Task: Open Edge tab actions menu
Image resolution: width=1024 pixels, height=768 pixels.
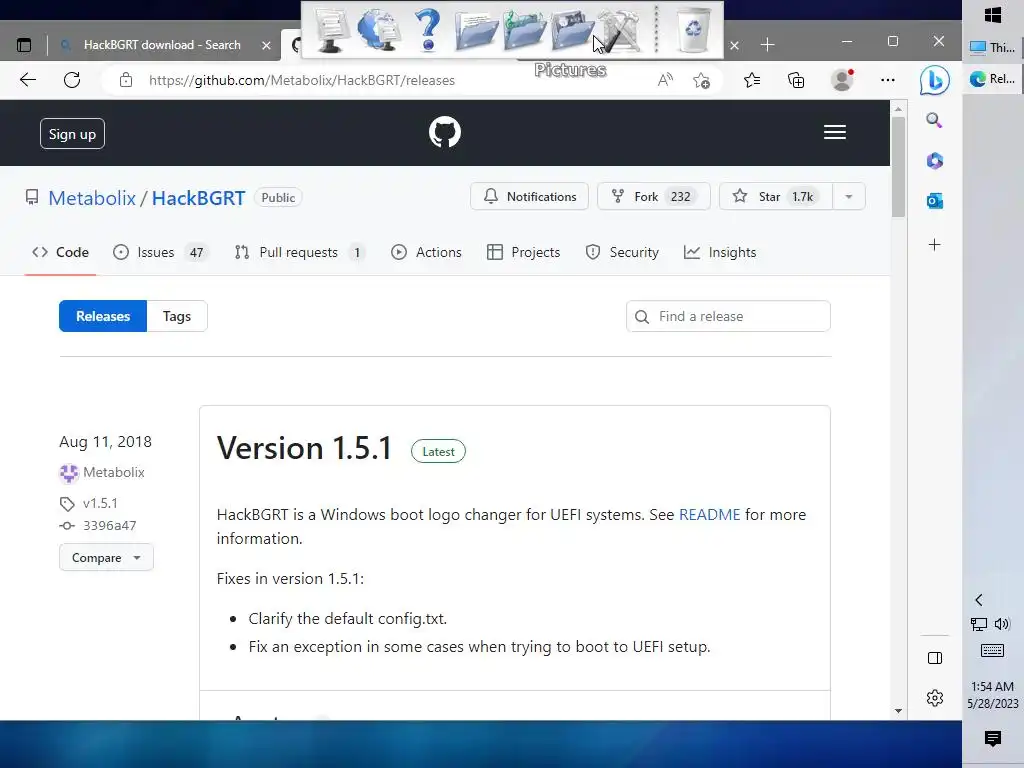Action: [24, 45]
